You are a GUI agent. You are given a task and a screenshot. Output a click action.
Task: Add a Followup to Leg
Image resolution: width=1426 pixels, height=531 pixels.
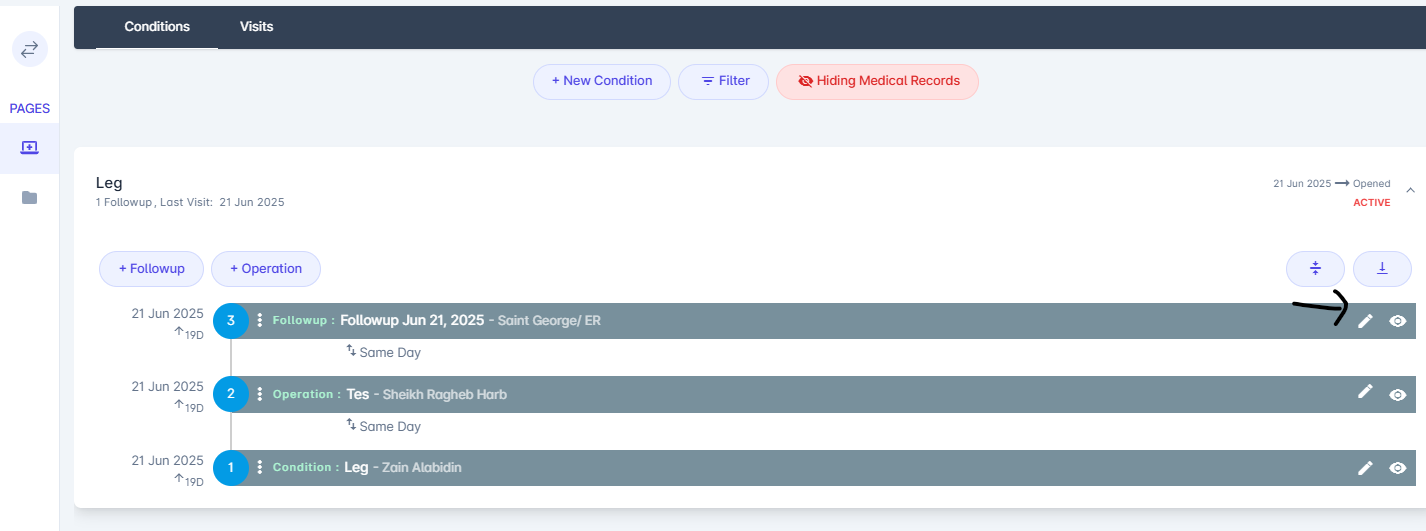pos(151,269)
